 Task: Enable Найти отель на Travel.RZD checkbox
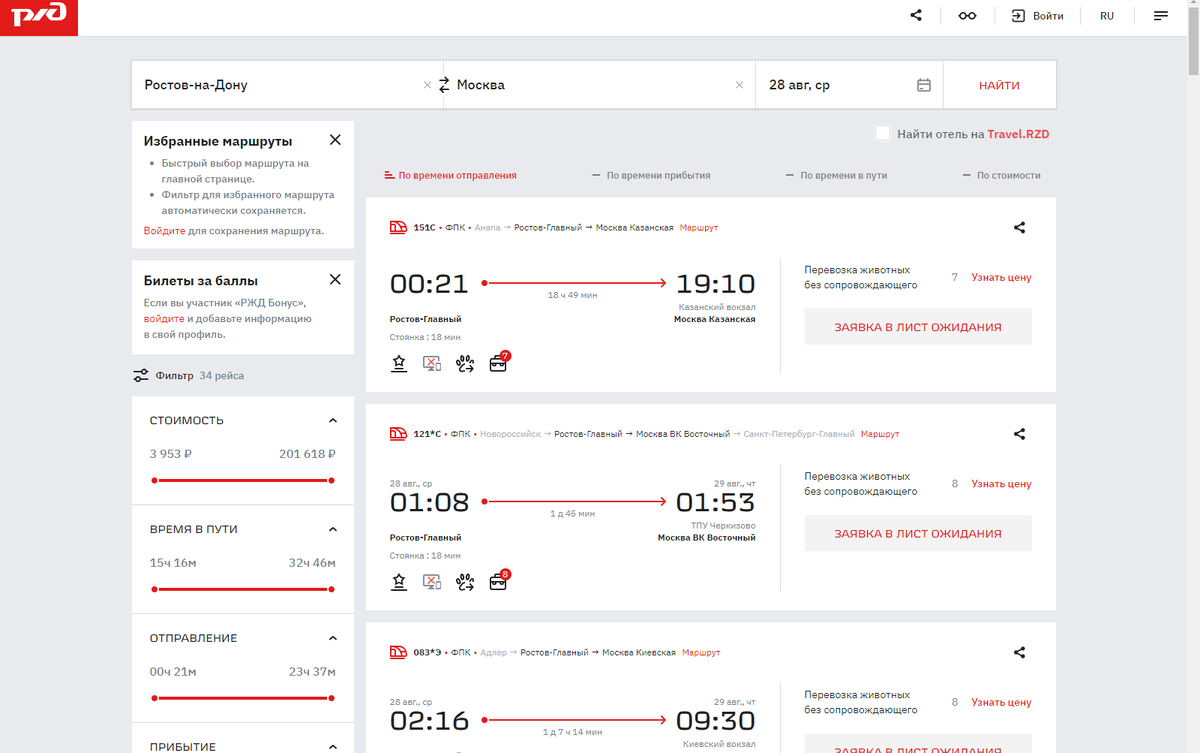[x=882, y=133]
